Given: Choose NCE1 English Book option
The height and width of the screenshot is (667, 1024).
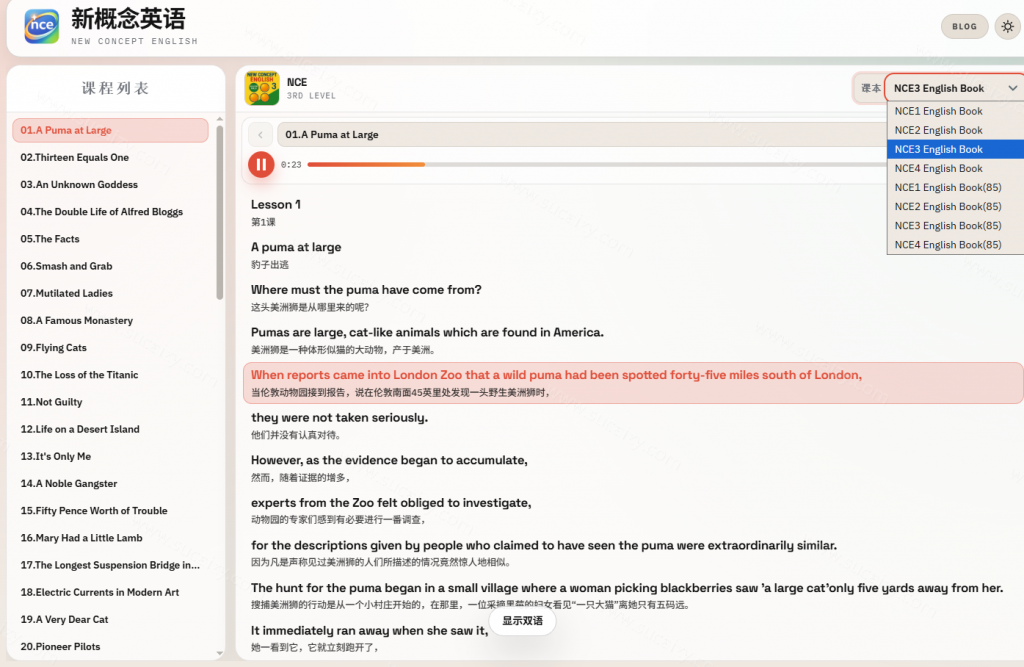Looking at the screenshot, I should [955, 111].
